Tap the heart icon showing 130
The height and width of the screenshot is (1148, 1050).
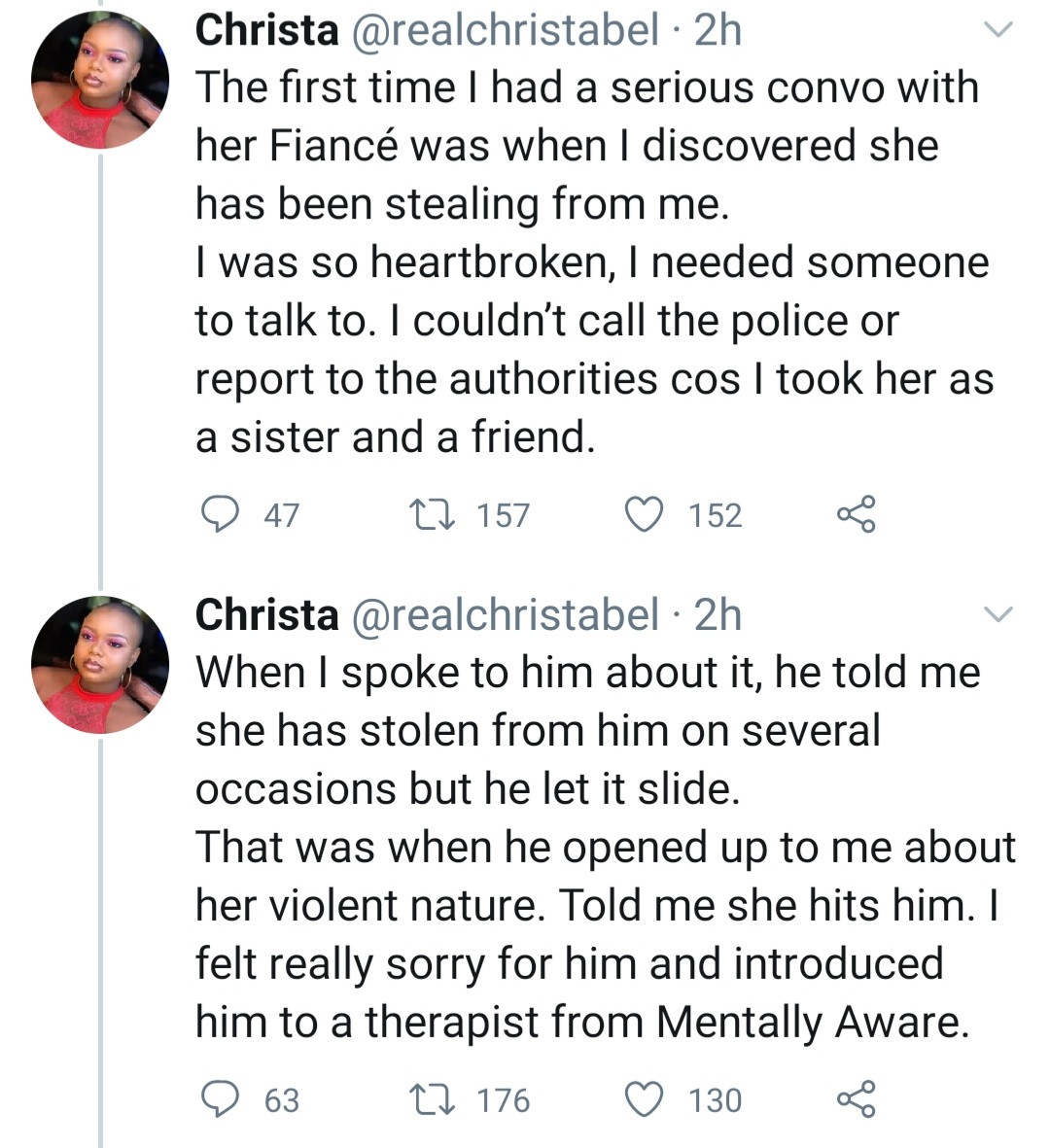click(643, 1099)
